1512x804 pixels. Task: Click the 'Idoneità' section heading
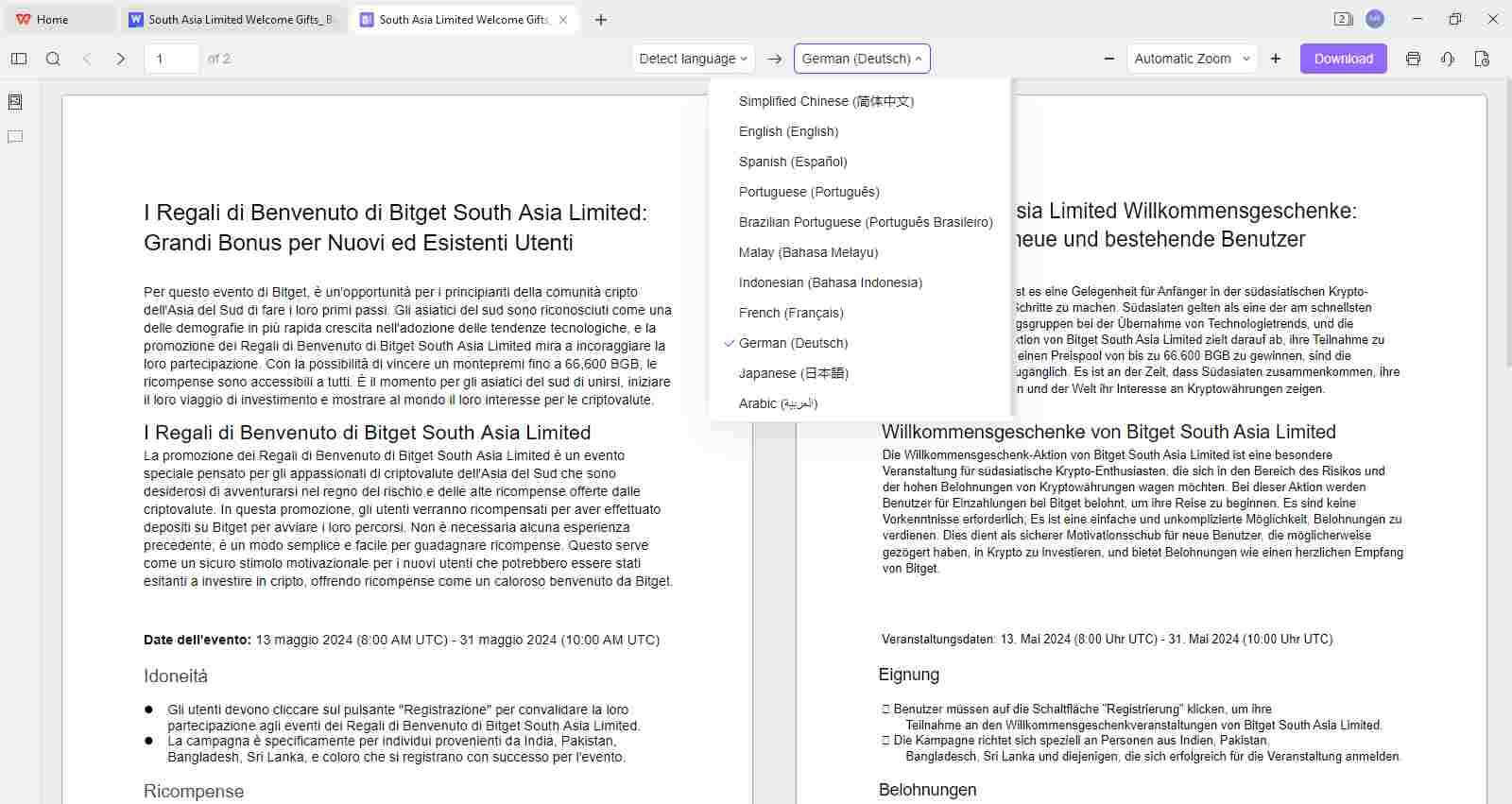click(x=176, y=676)
